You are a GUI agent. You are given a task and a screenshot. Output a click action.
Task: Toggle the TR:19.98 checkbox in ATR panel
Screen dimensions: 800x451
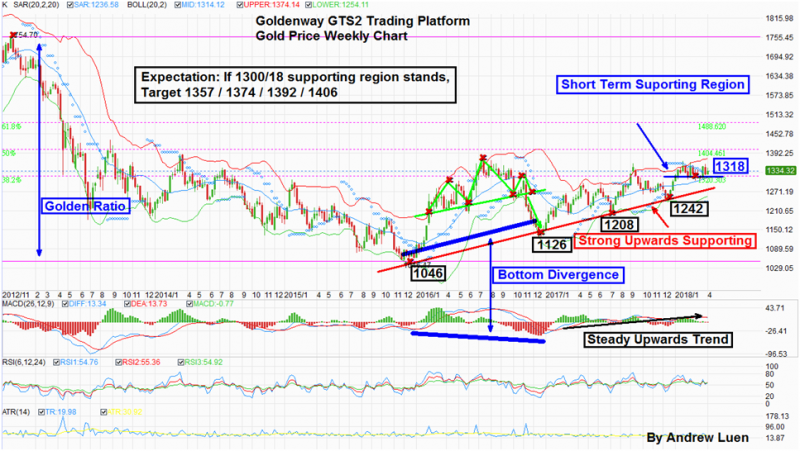click(41, 411)
